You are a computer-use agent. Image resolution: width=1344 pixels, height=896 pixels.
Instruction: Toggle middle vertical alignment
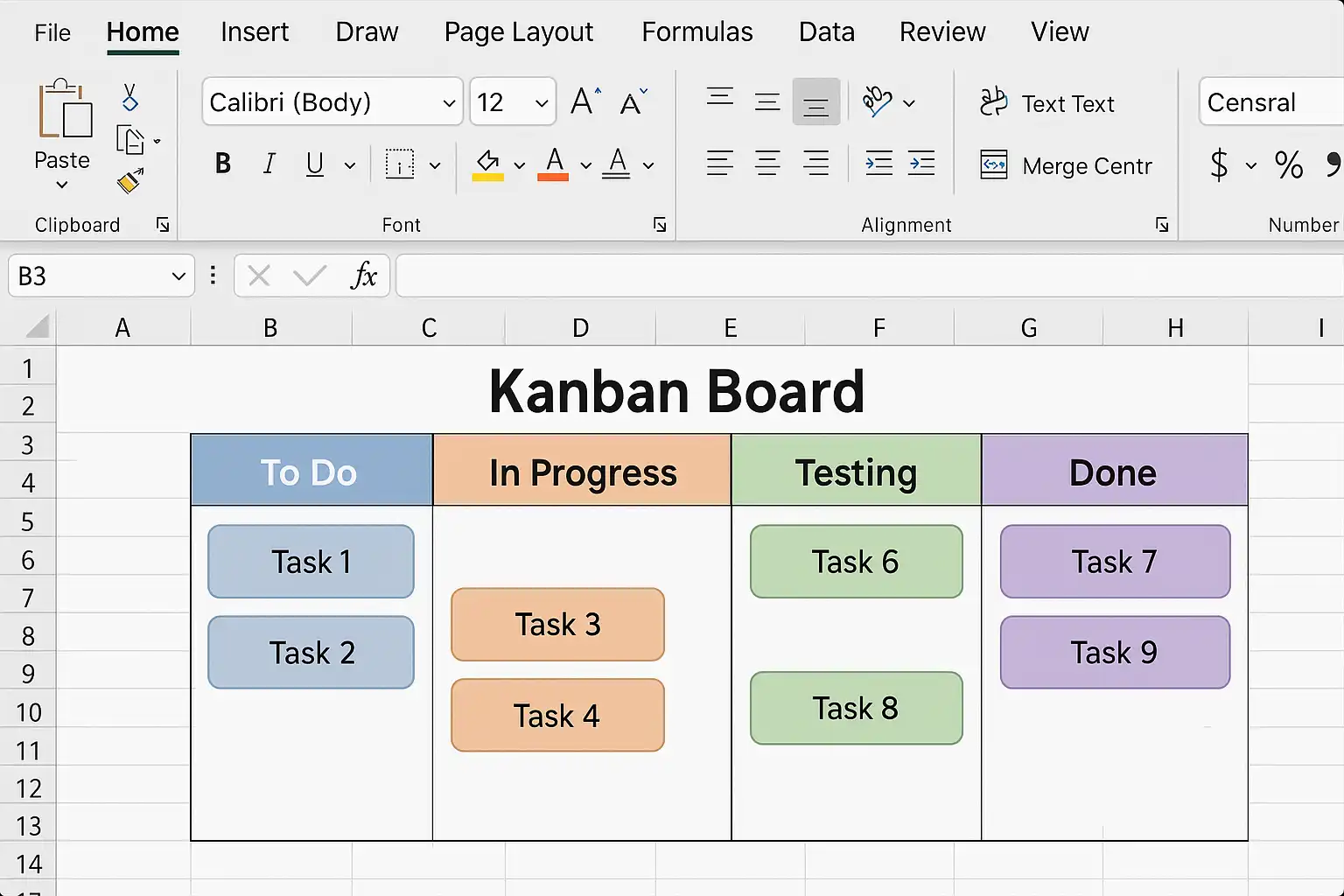pos(767,101)
